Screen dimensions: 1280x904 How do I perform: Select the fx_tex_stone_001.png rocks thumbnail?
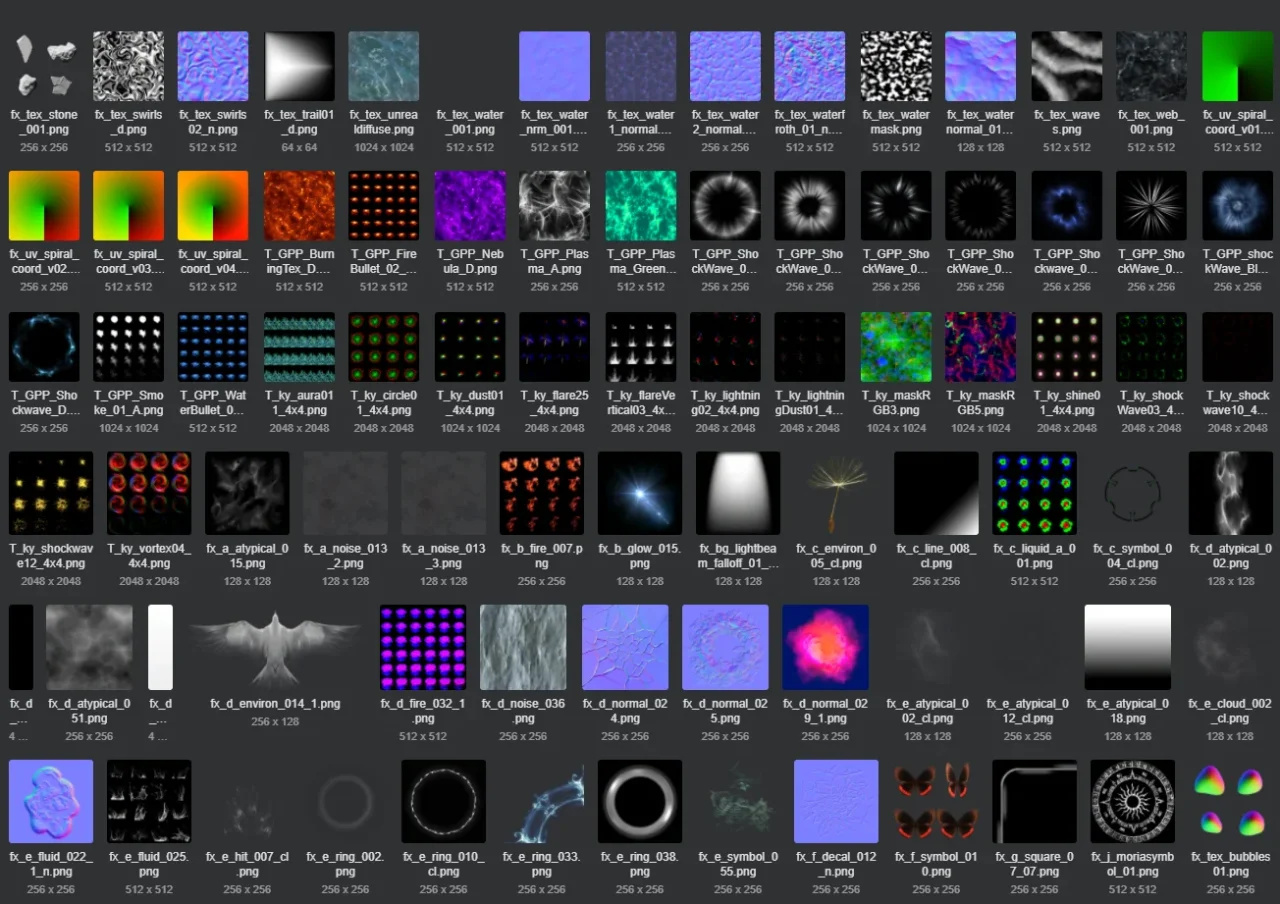(x=44, y=66)
